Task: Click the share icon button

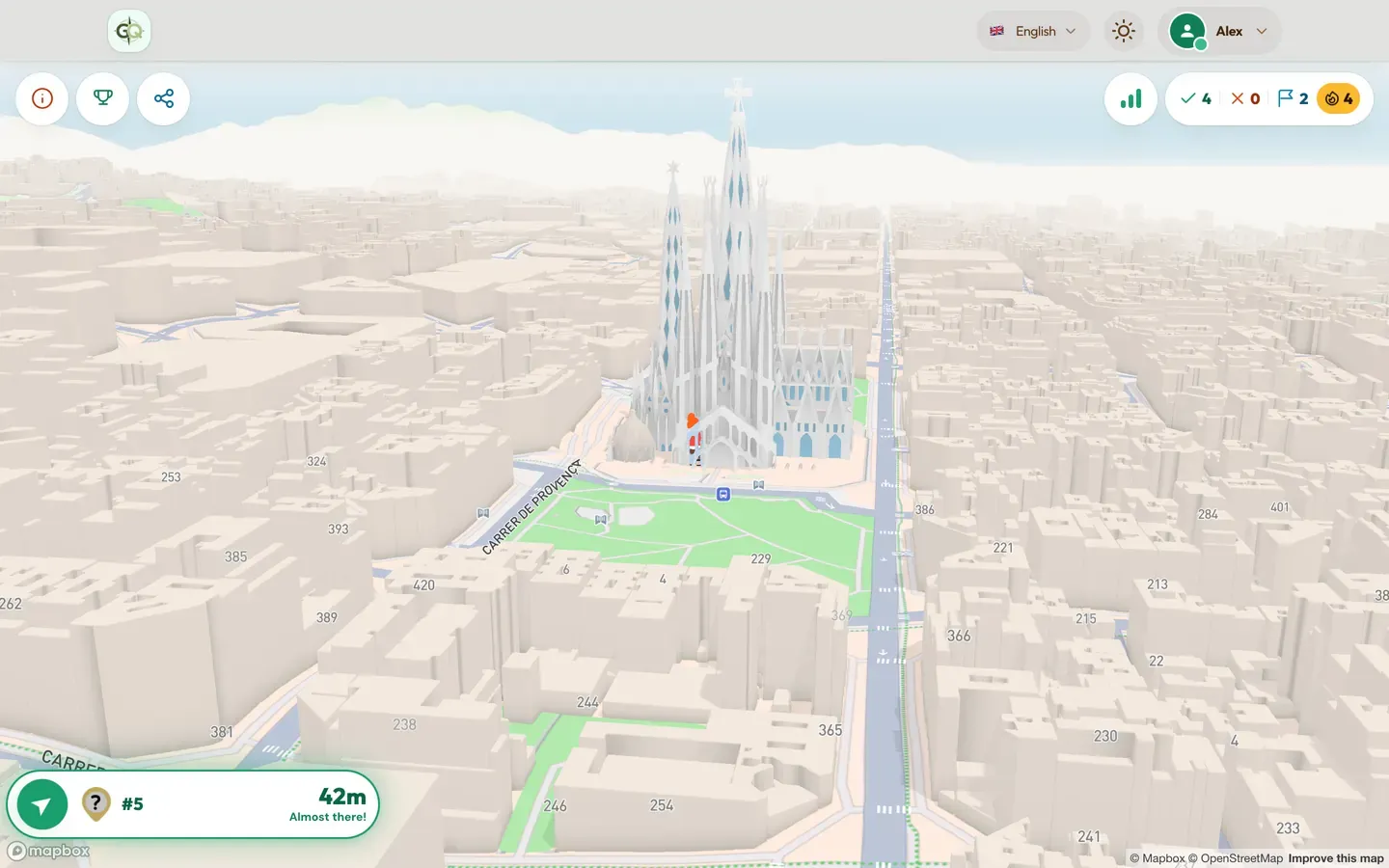Action: click(164, 98)
